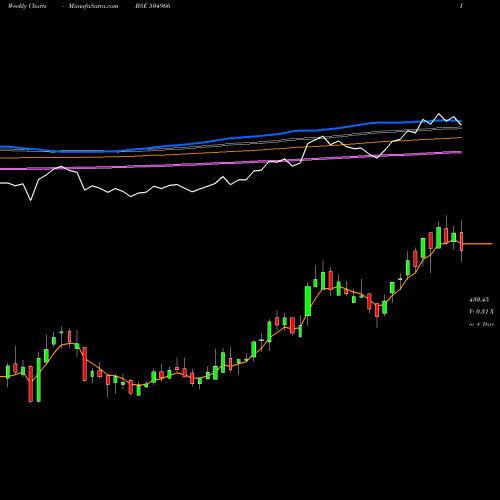The height and width of the screenshot is (500, 500).
Task: Select the tallest green candle at the far left
Action: tap(39, 380)
